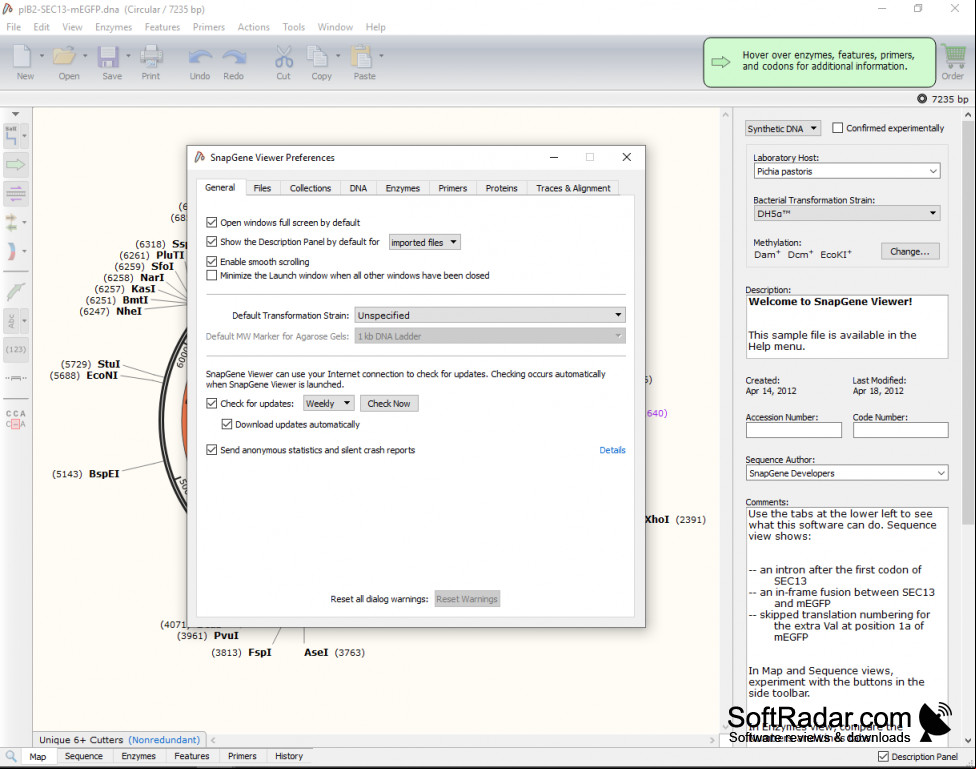Expand the Open button dropdown arrow
This screenshot has width=976, height=769.
(85, 55)
